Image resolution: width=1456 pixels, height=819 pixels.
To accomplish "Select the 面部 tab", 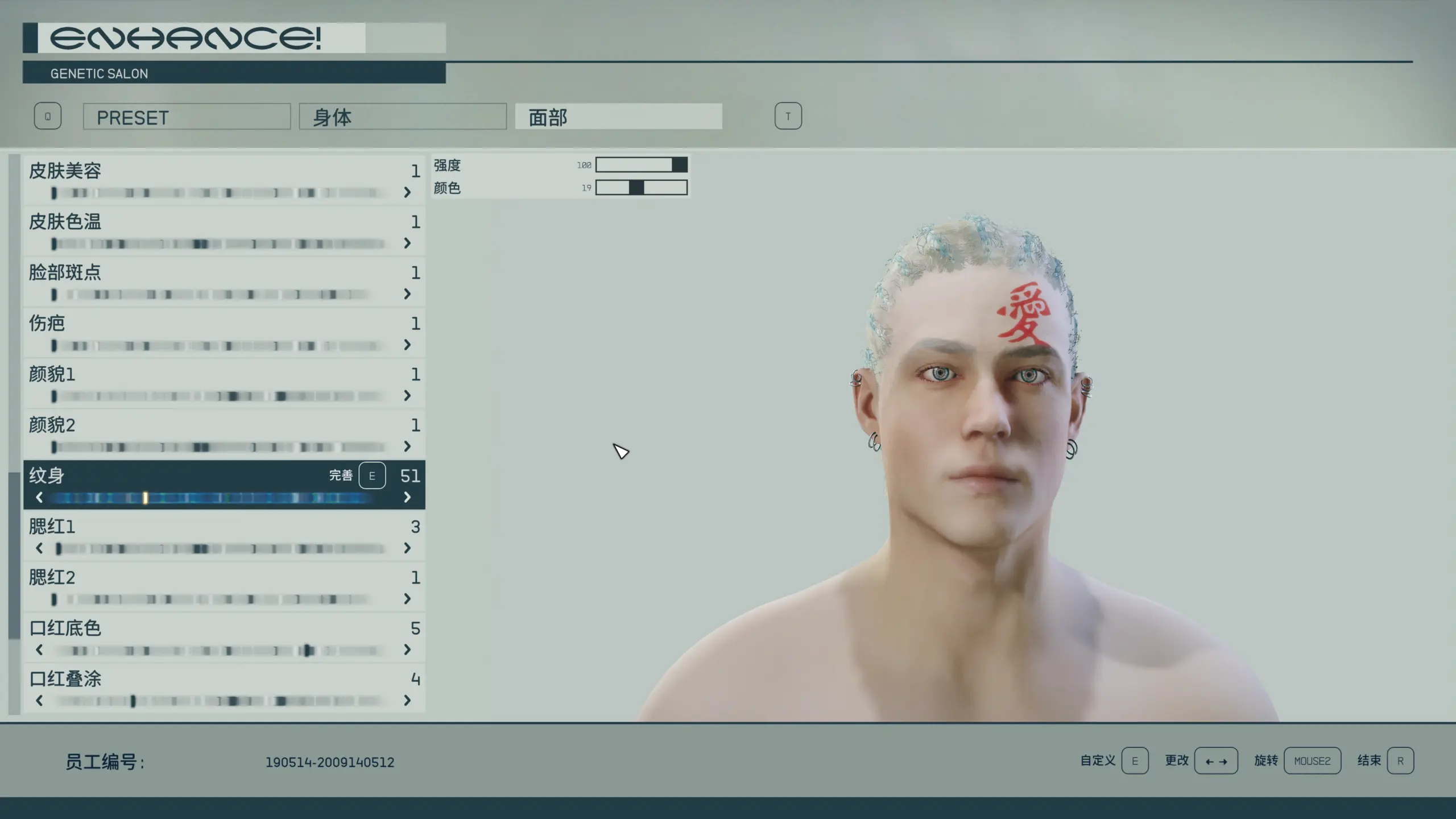I will click(x=618, y=117).
